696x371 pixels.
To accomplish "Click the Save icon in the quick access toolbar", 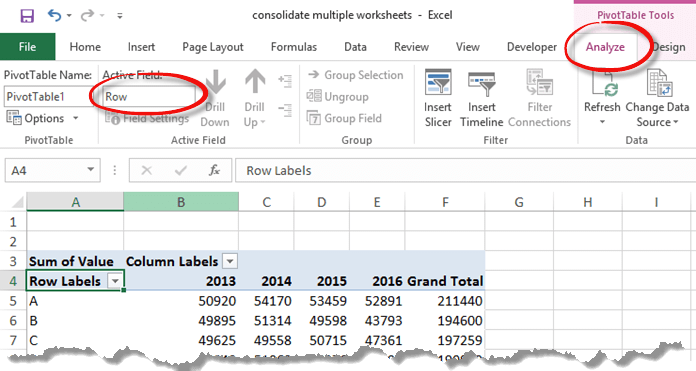I will tap(27, 16).
